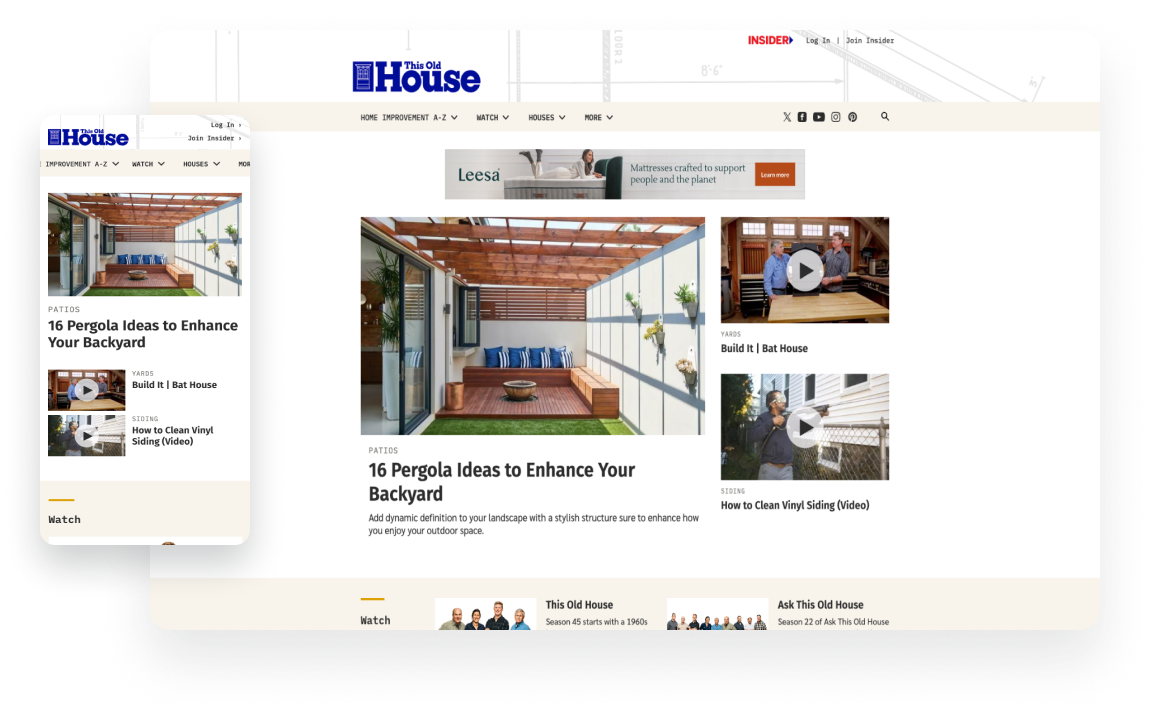Open site search with magnifier icon
The image size is (1160, 720).
pos(885,117)
